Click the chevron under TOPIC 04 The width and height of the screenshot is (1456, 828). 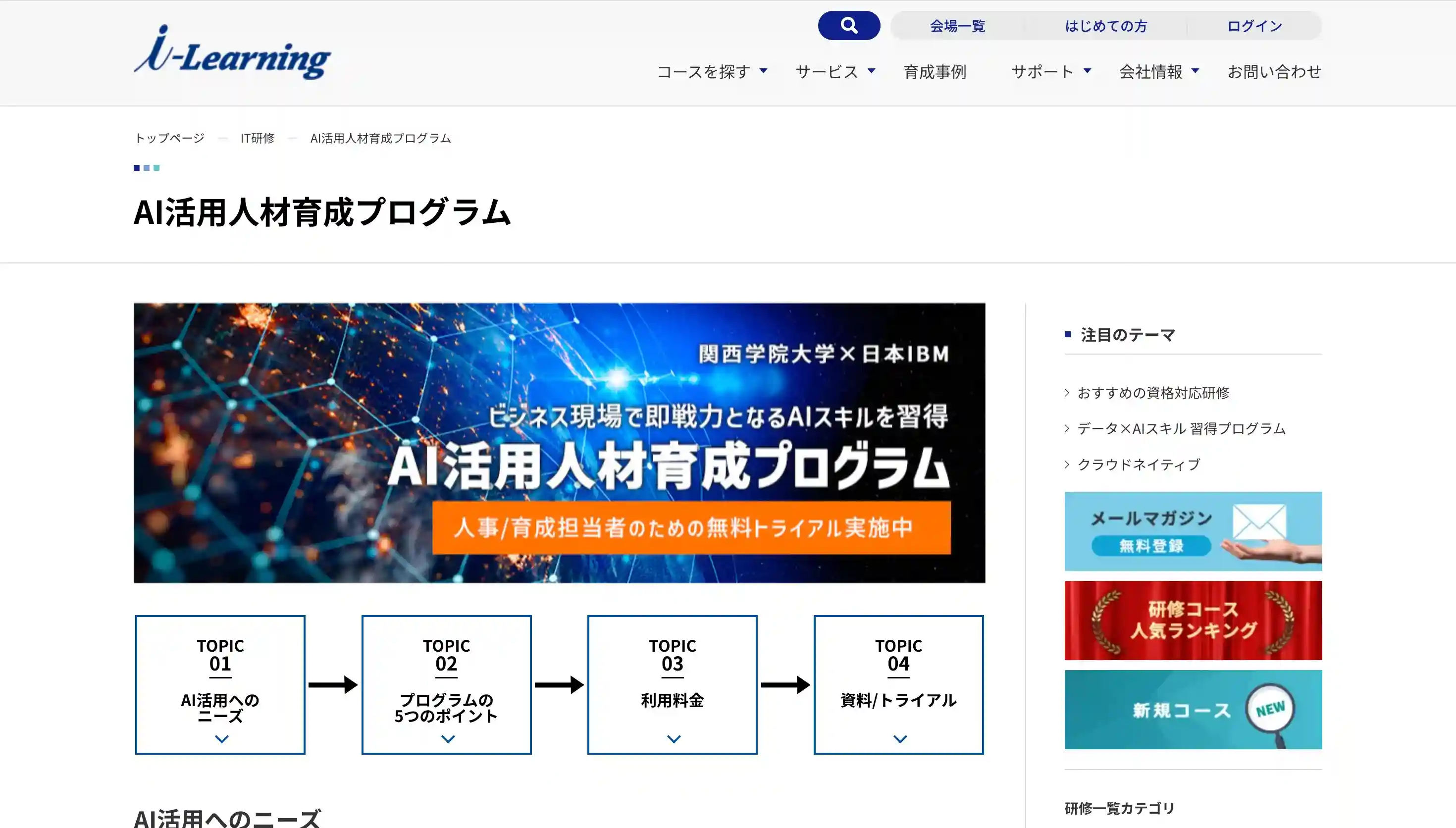coord(900,739)
